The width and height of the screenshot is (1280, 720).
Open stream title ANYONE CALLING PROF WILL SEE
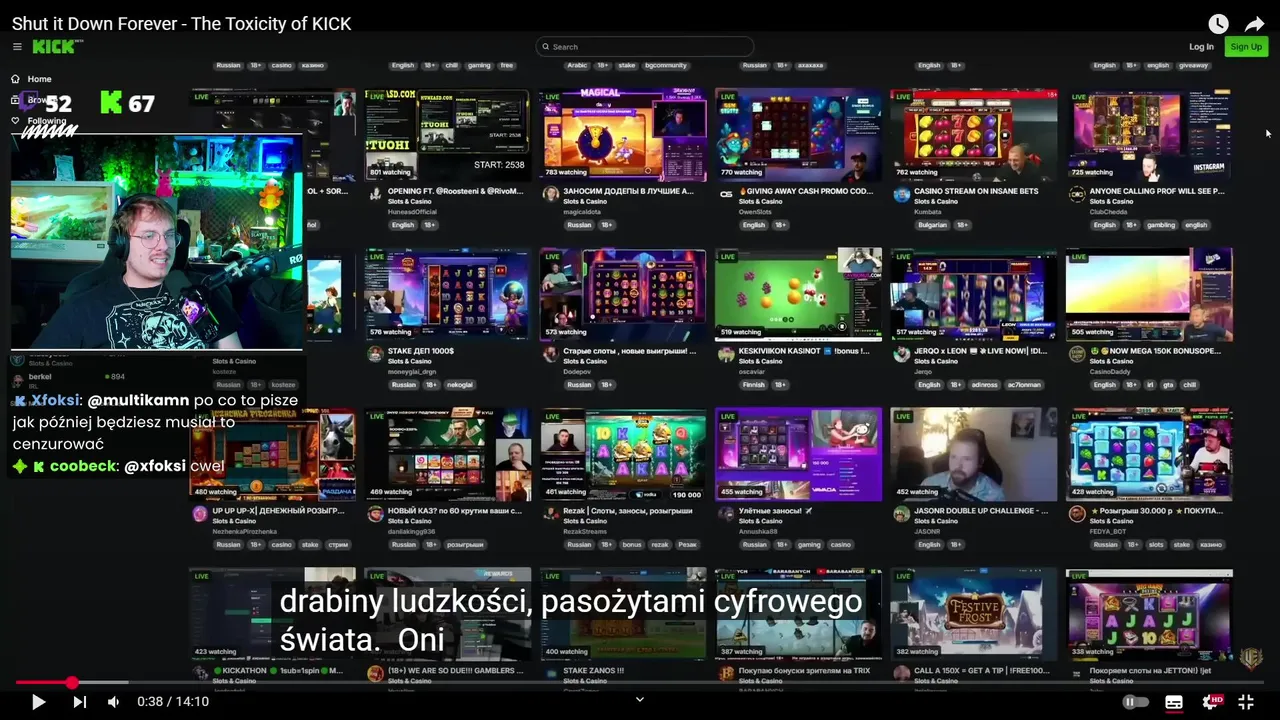pos(1157,191)
